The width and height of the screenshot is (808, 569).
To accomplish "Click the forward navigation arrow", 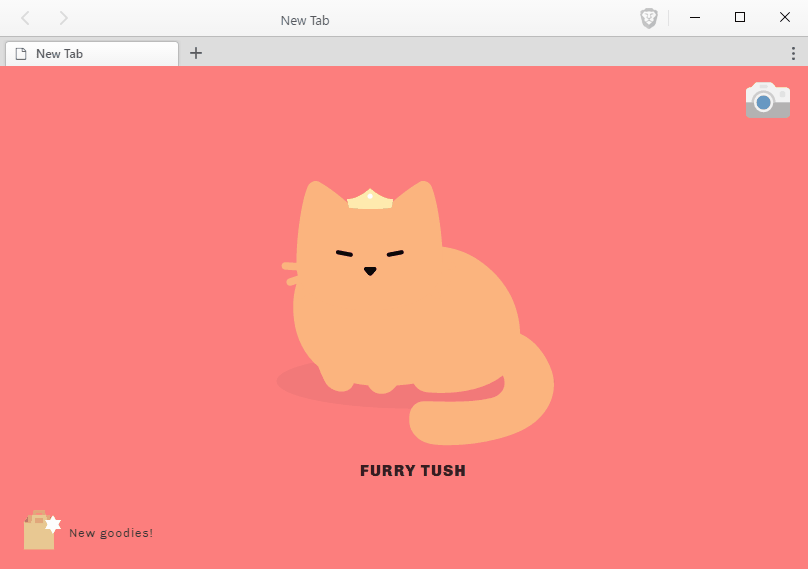I will pyautogui.click(x=63, y=19).
